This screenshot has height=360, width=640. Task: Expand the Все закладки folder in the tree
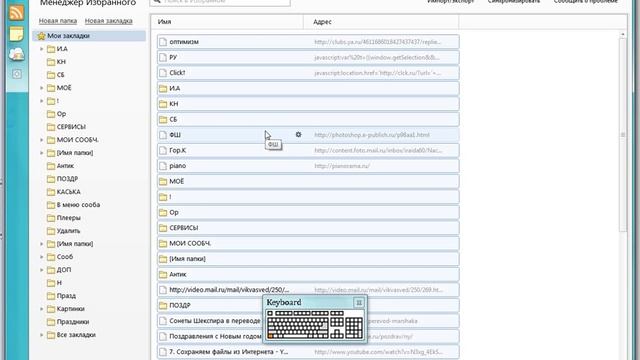(x=42, y=335)
